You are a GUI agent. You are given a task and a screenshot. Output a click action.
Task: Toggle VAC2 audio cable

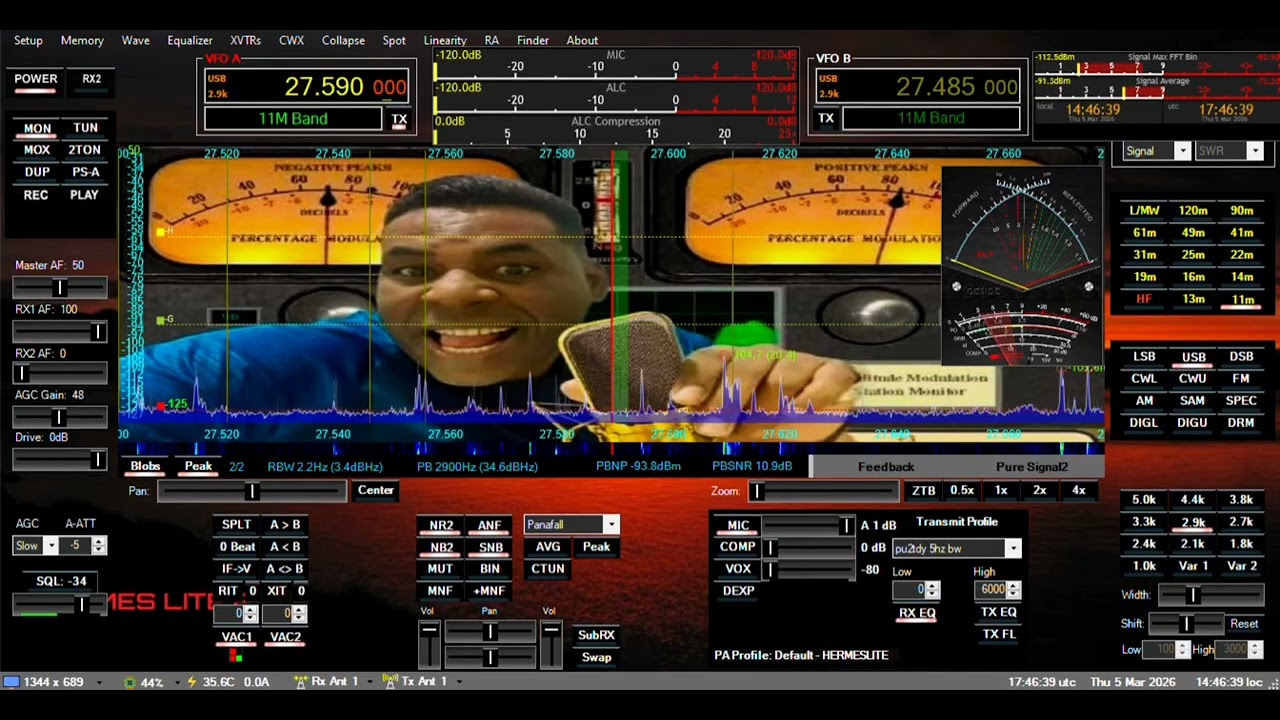(x=285, y=637)
